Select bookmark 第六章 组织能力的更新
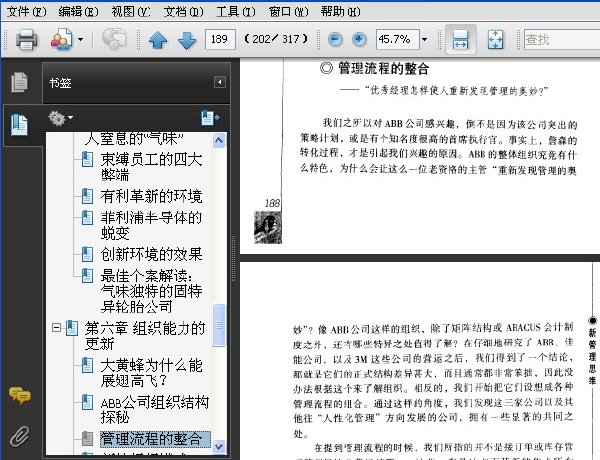The width and height of the screenshot is (600, 460). click(x=145, y=336)
